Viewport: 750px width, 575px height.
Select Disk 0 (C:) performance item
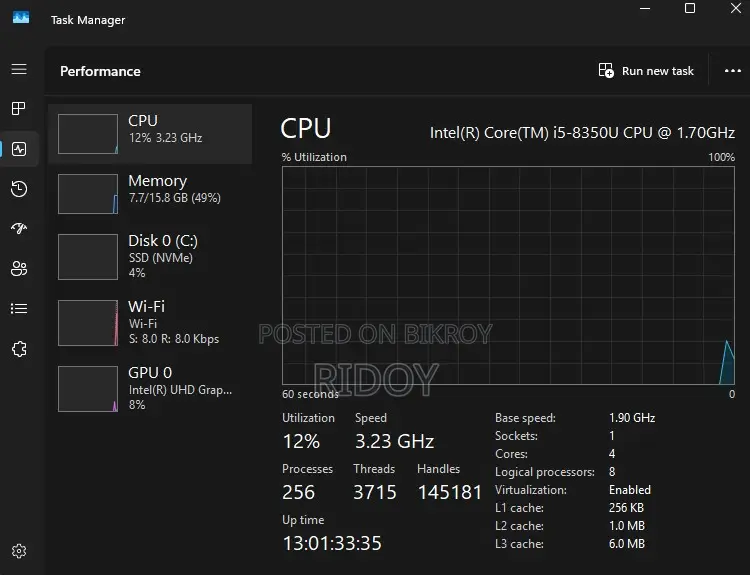[150, 256]
